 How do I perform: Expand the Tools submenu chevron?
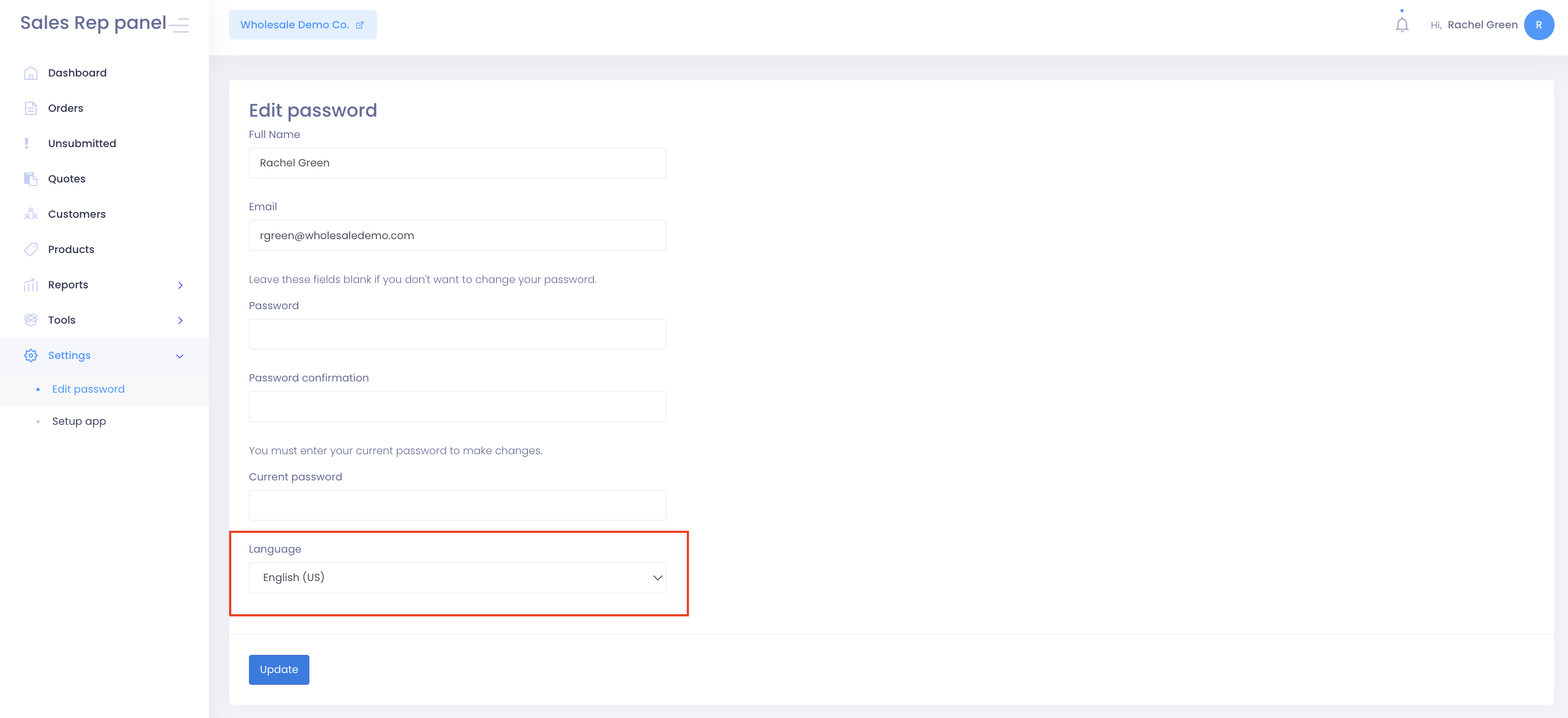[180, 320]
